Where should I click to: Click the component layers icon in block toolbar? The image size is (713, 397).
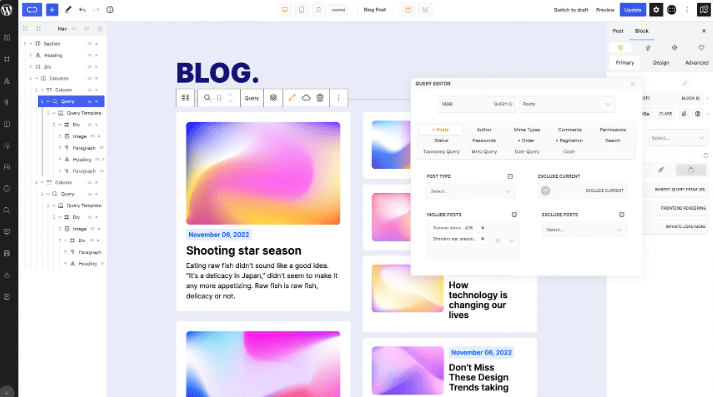(x=273, y=98)
